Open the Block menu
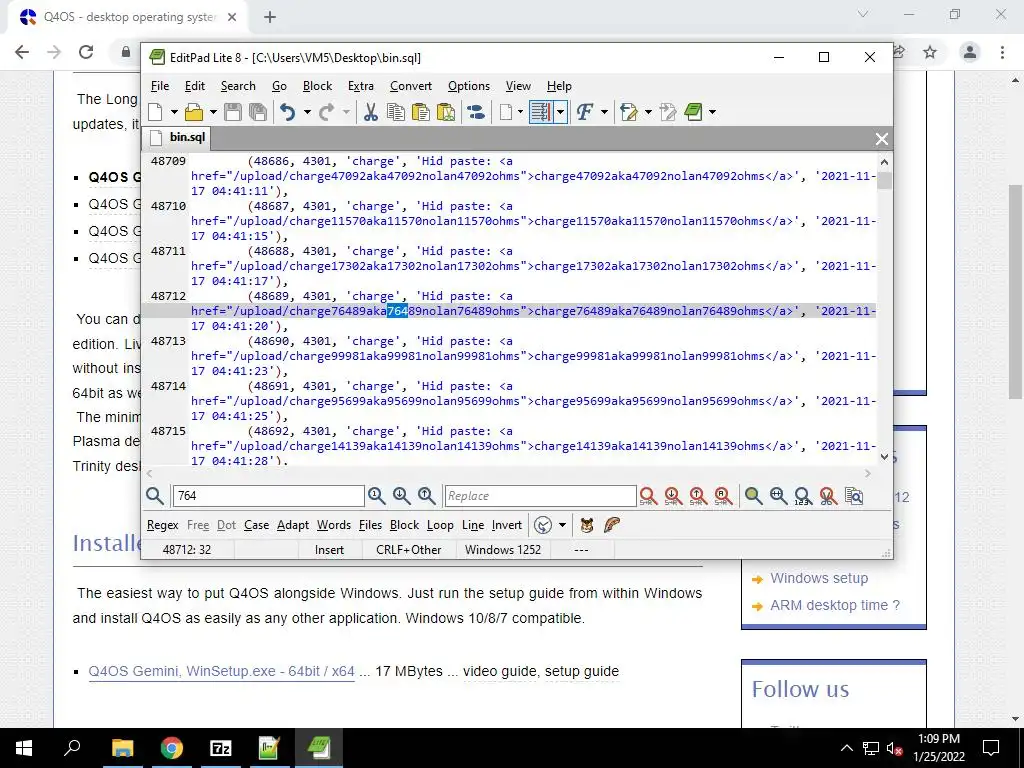The width and height of the screenshot is (1024, 768). (x=317, y=86)
